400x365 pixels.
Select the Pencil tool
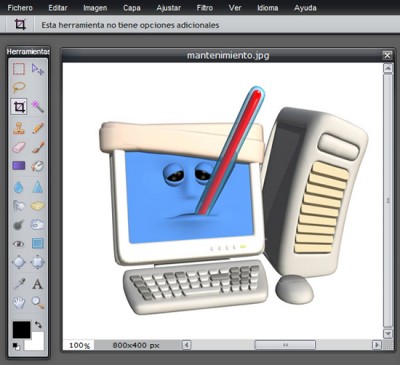click(38, 128)
